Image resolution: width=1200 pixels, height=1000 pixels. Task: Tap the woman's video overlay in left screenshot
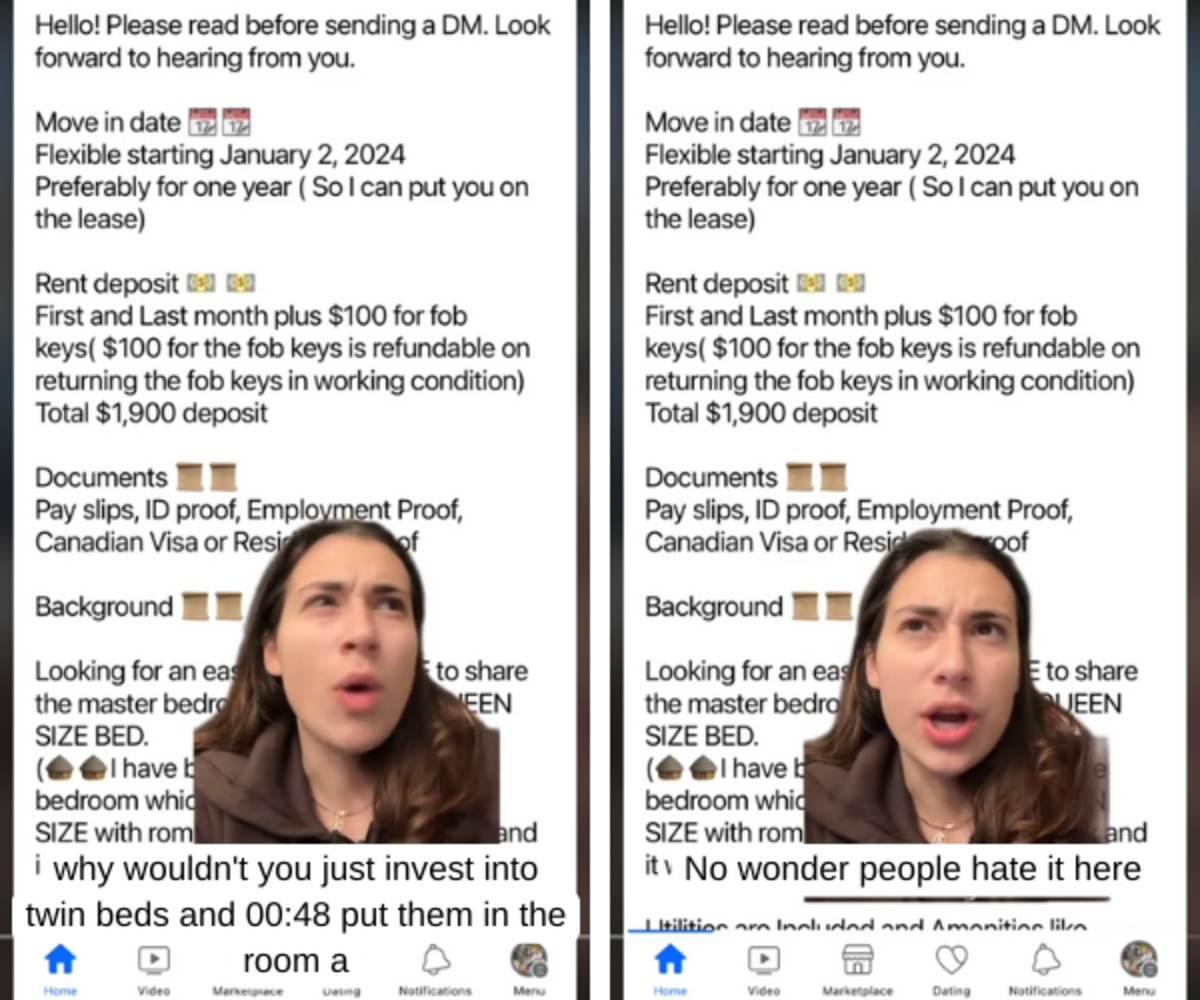[x=347, y=683]
